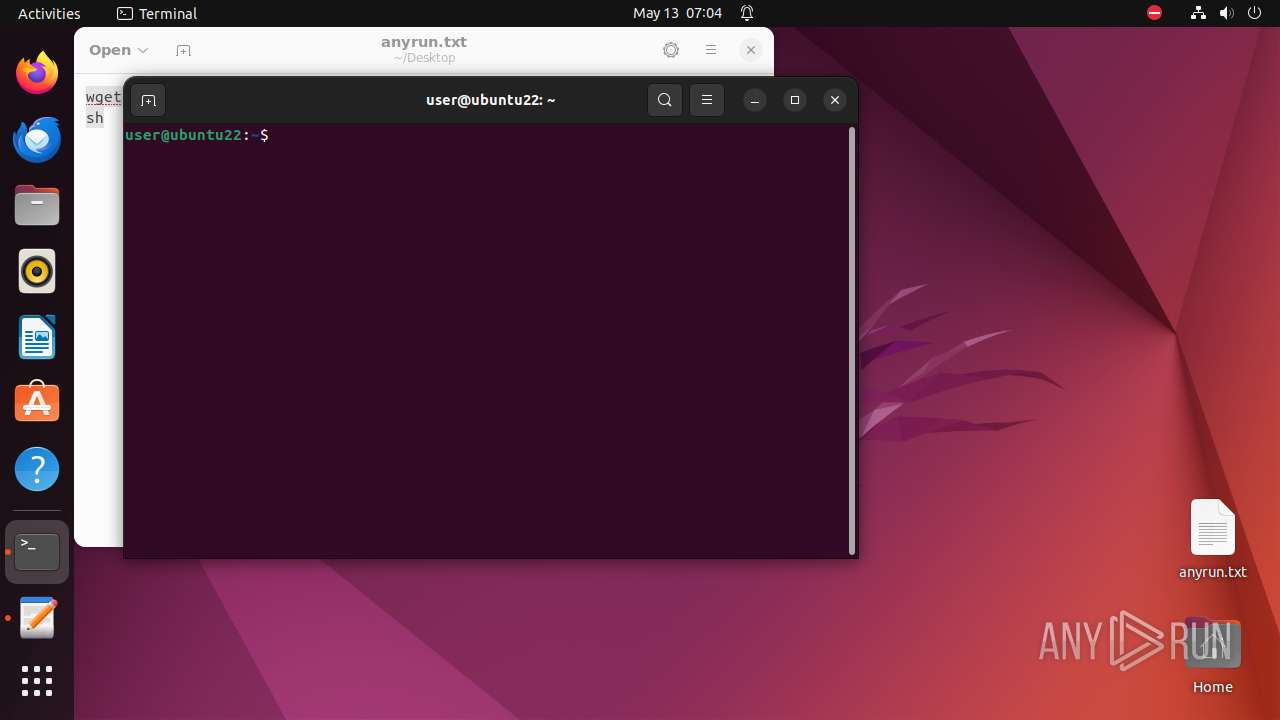Viewport: 1280px width, 720px height.
Task: Open Ubuntu Software from the dock
Action: 37,403
